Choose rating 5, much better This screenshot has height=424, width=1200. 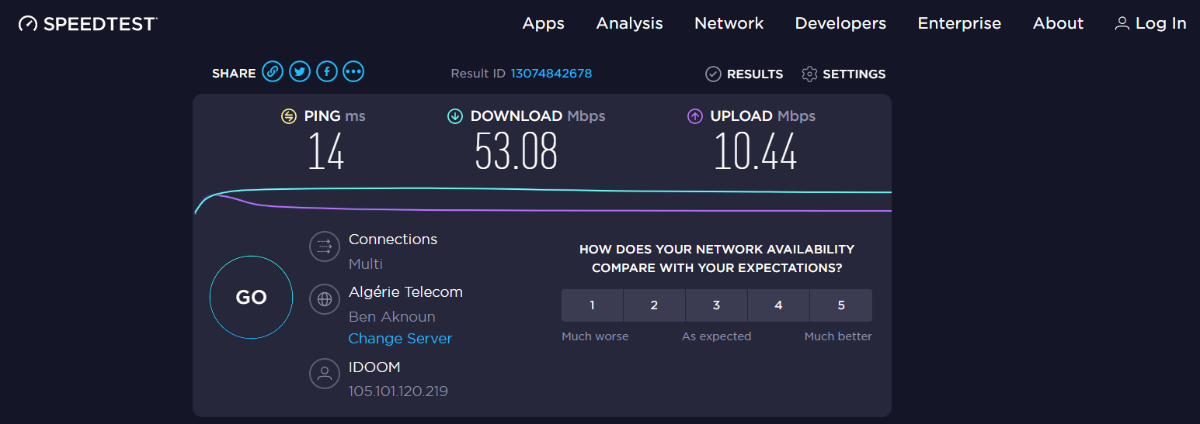point(841,305)
